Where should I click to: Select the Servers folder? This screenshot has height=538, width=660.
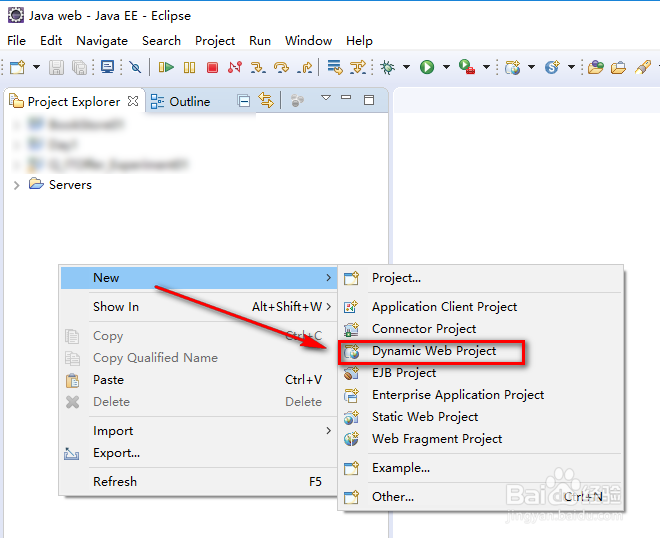pos(60,184)
